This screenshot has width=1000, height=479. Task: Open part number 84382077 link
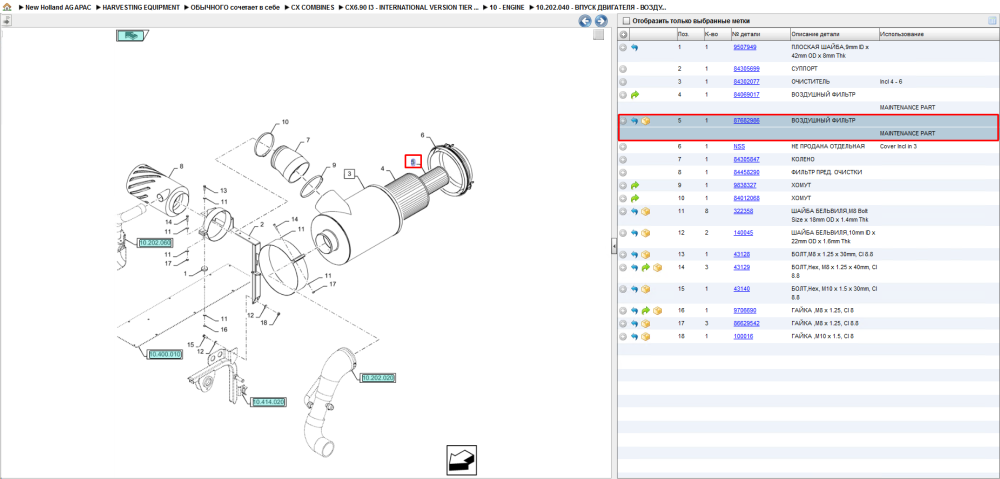746,82
